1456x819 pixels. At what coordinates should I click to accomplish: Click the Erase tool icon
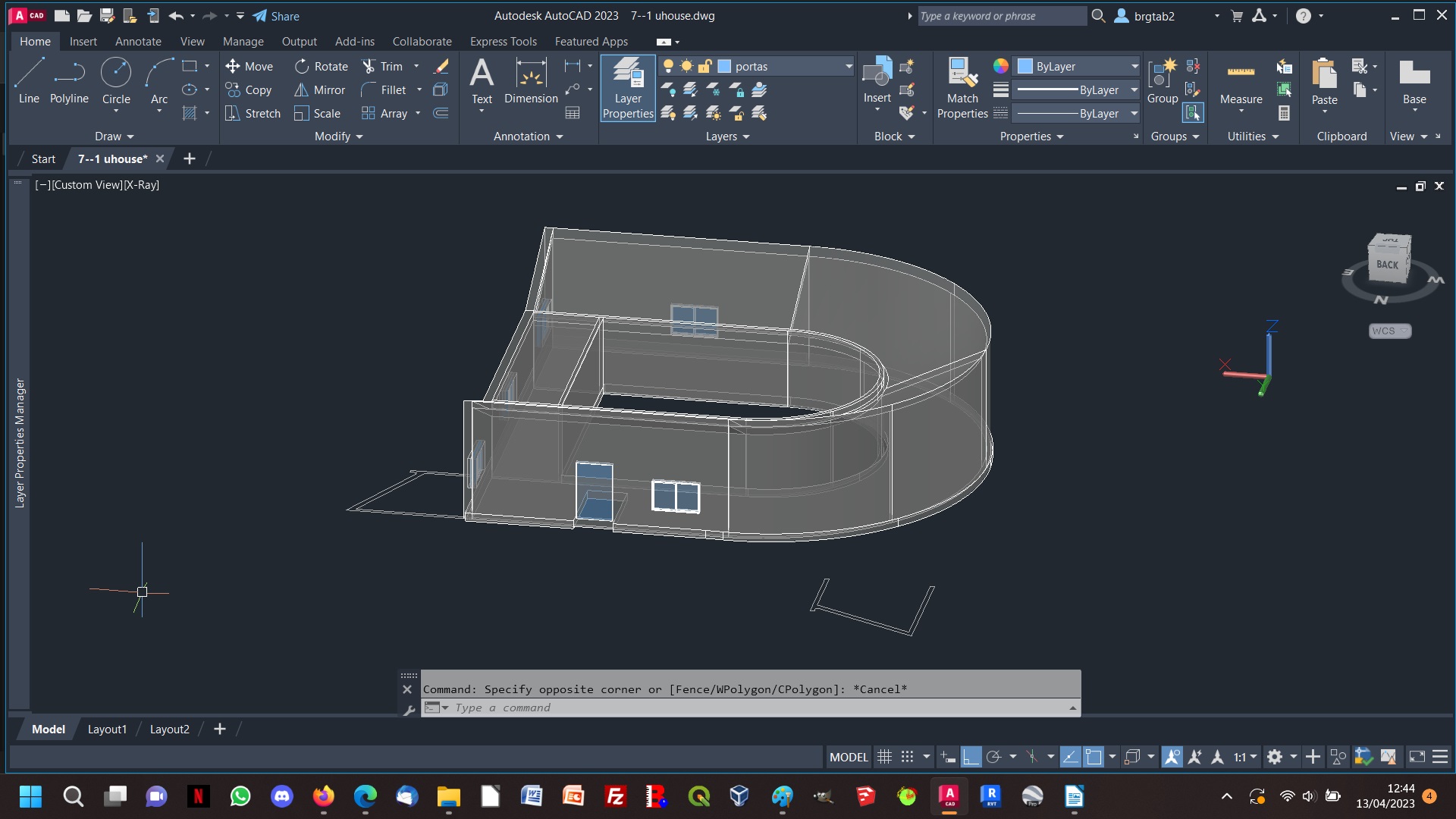pos(441,67)
